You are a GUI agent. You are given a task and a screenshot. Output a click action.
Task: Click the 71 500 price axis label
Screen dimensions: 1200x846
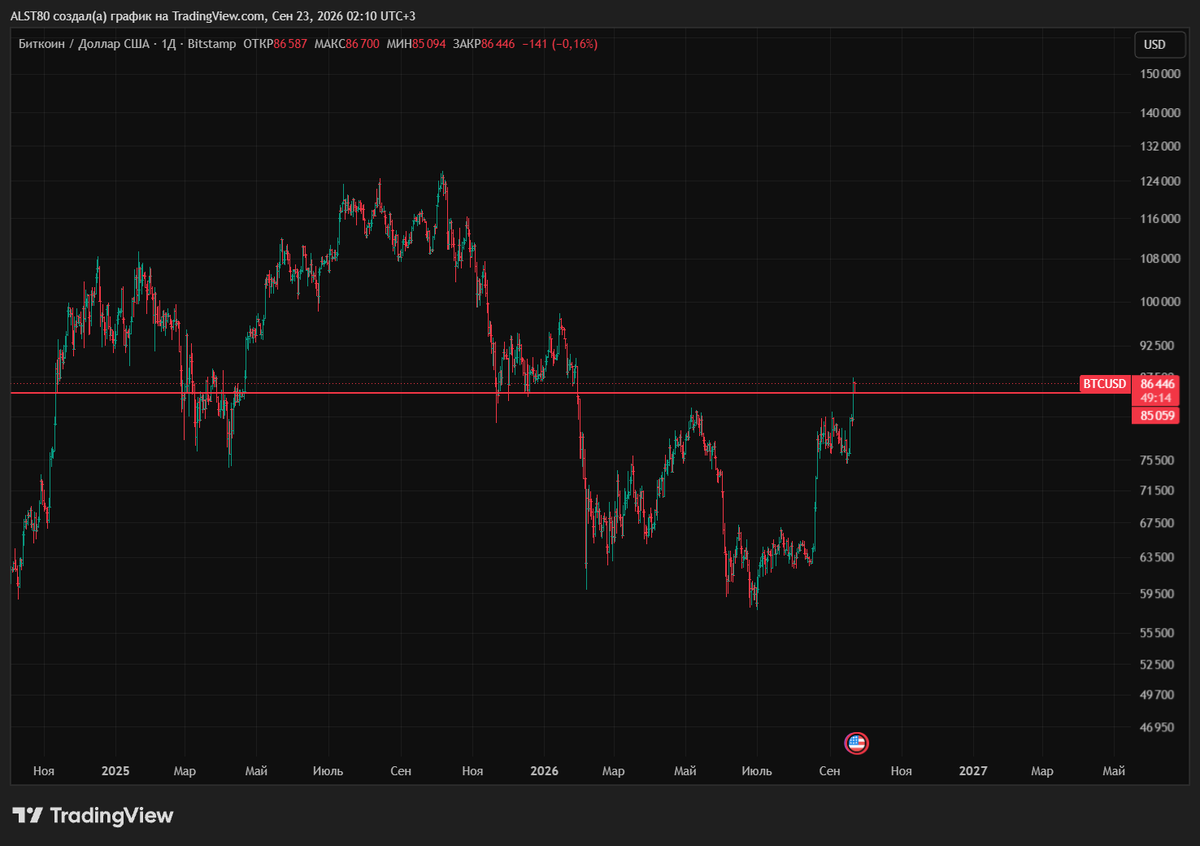click(x=1159, y=490)
